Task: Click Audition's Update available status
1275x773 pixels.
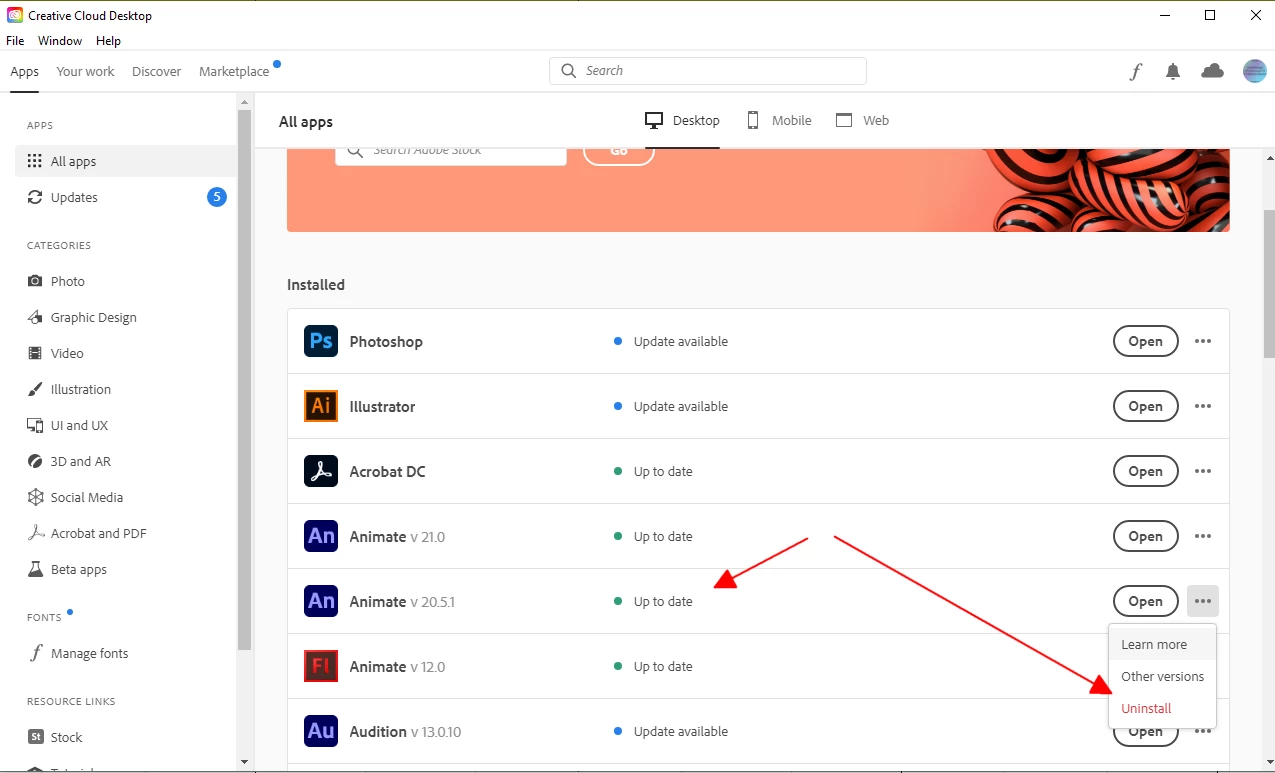Action: (671, 731)
